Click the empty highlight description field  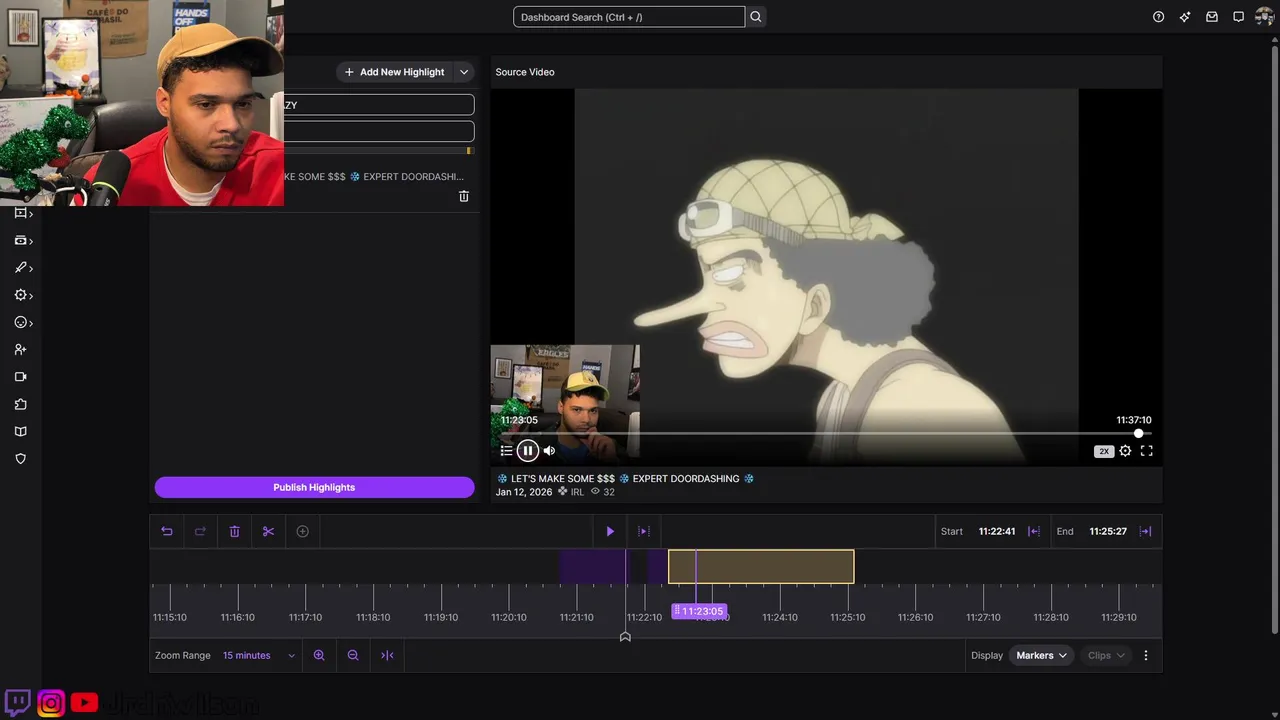coord(379,131)
